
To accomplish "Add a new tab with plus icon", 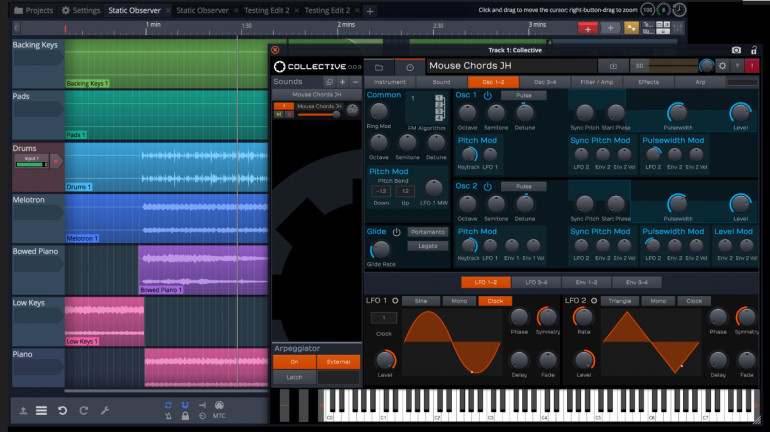I will click(x=370, y=11).
